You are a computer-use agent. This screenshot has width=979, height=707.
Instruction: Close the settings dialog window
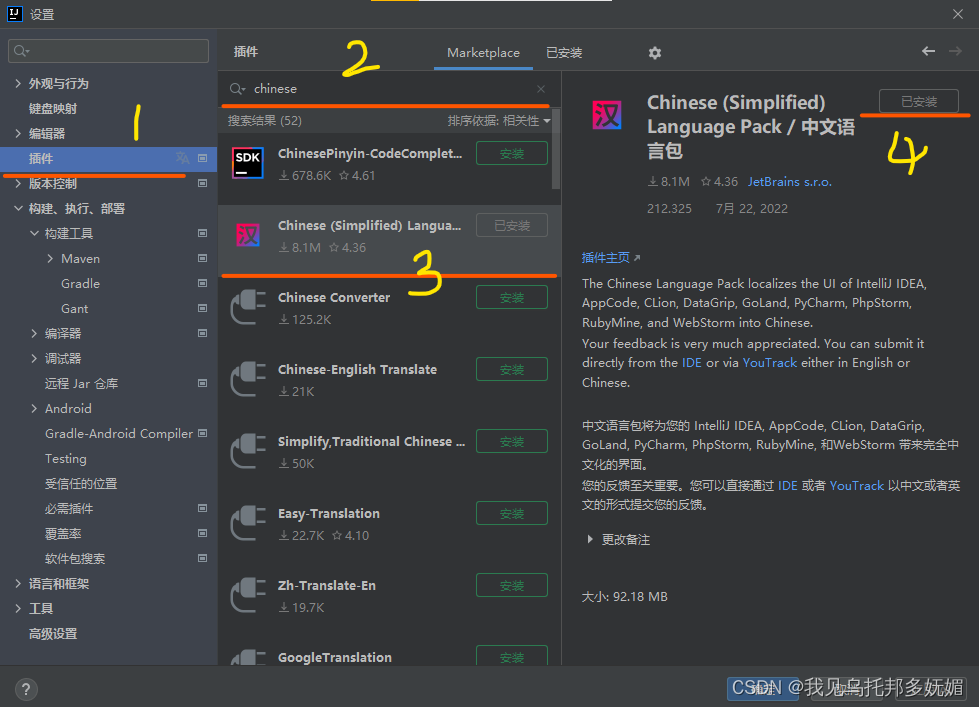[x=958, y=14]
